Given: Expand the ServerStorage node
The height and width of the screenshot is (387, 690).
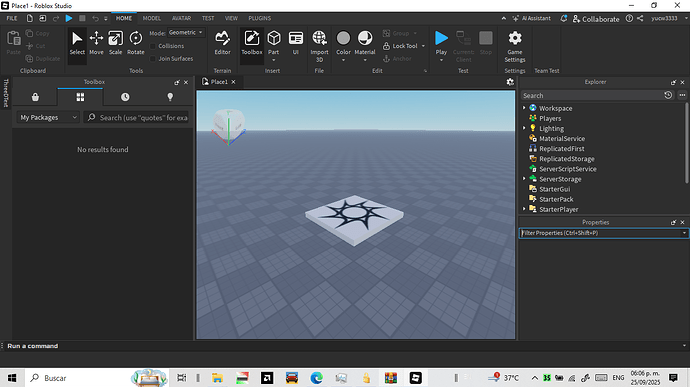Looking at the screenshot, I should 524,179.
